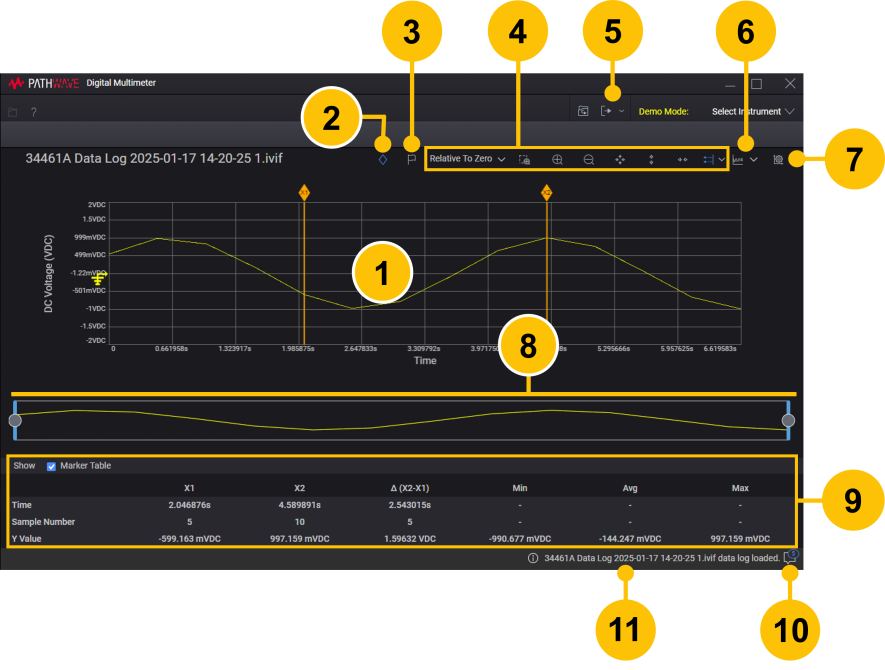Click X2 time value '4.589891s'

pyautogui.click(x=300, y=505)
